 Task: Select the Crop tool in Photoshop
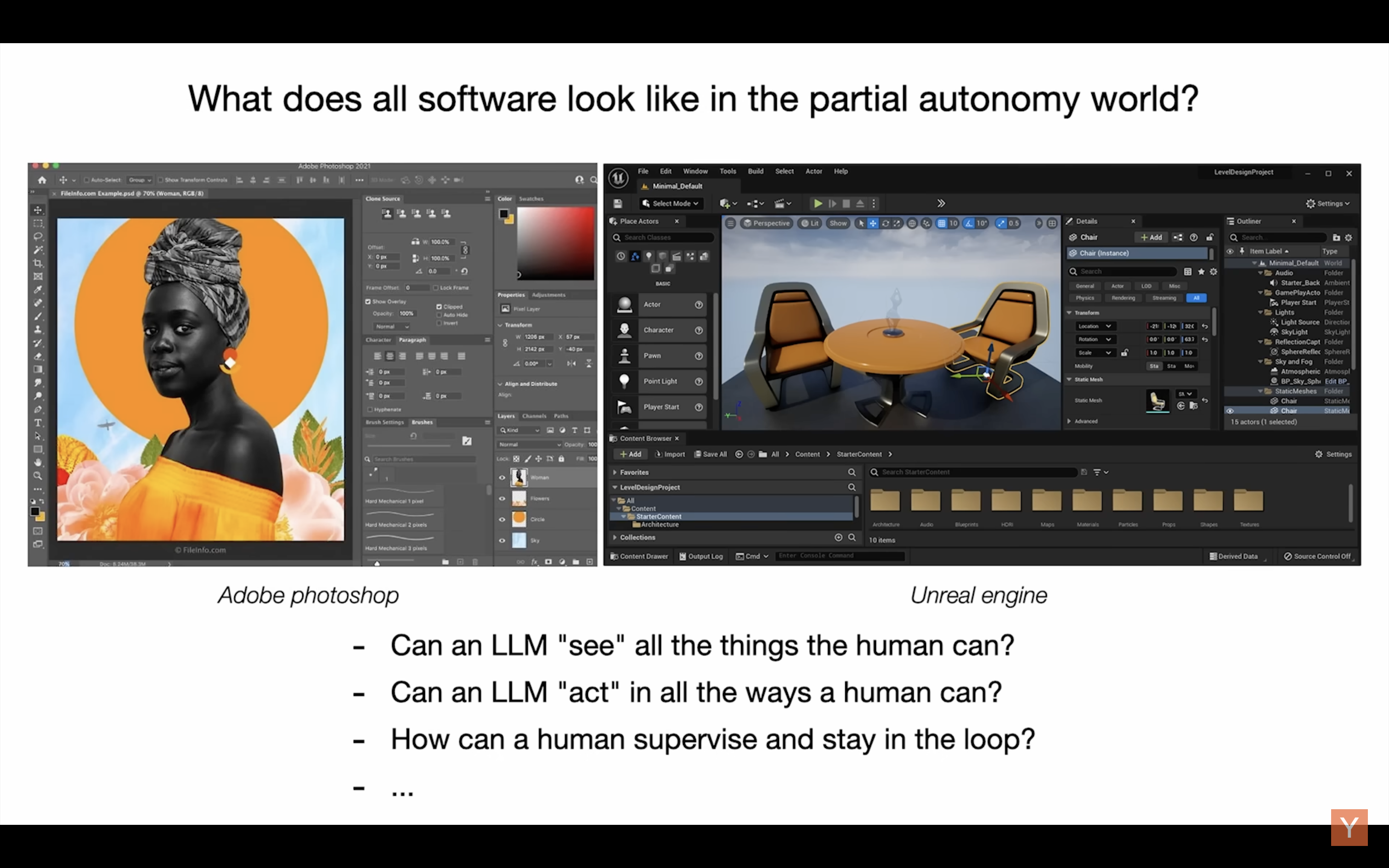coord(38,263)
